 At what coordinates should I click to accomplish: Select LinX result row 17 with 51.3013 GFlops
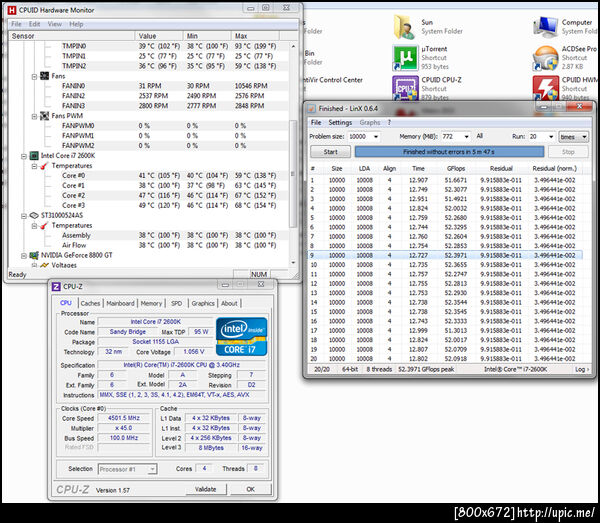coord(446,331)
